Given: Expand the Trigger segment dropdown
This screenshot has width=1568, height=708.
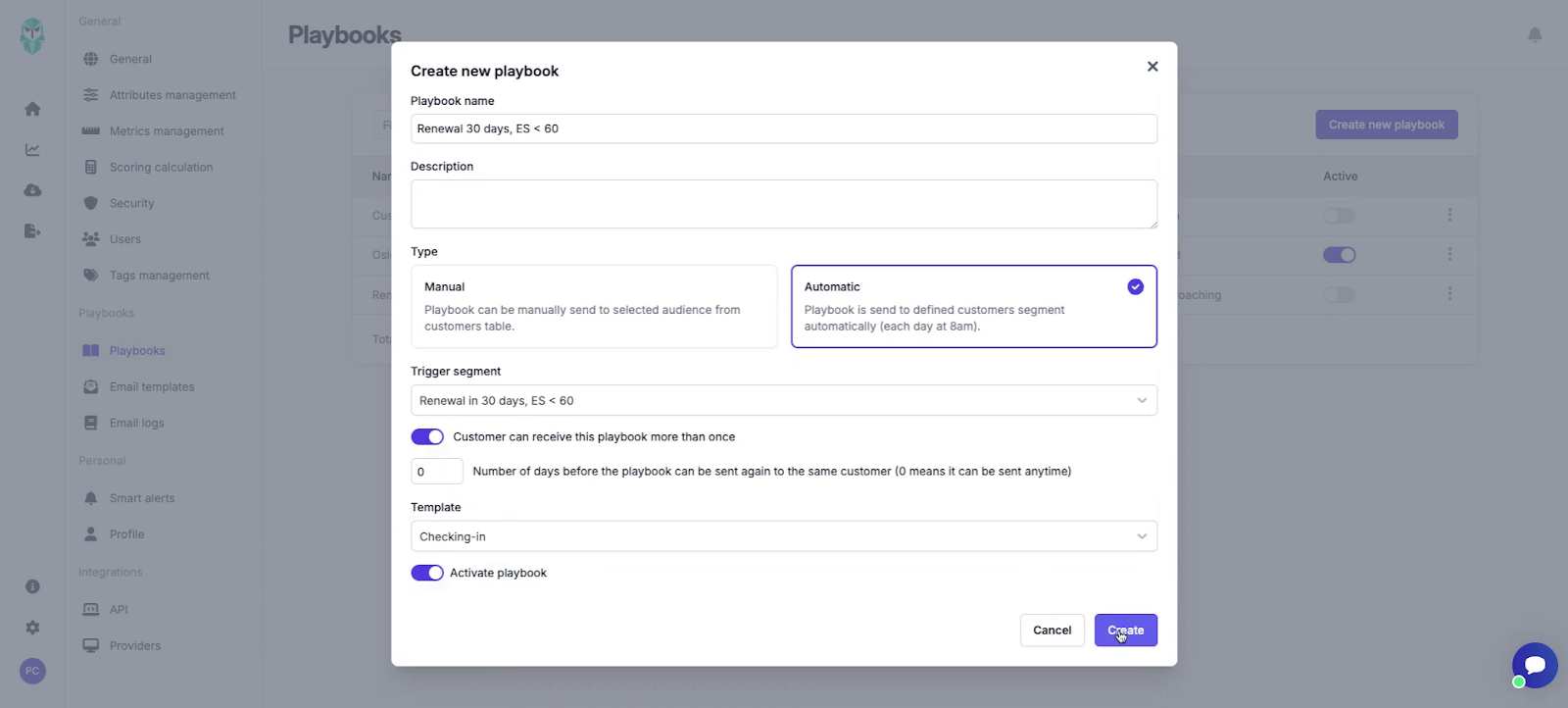Looking at the screenshot, I should tap(783, 400).
